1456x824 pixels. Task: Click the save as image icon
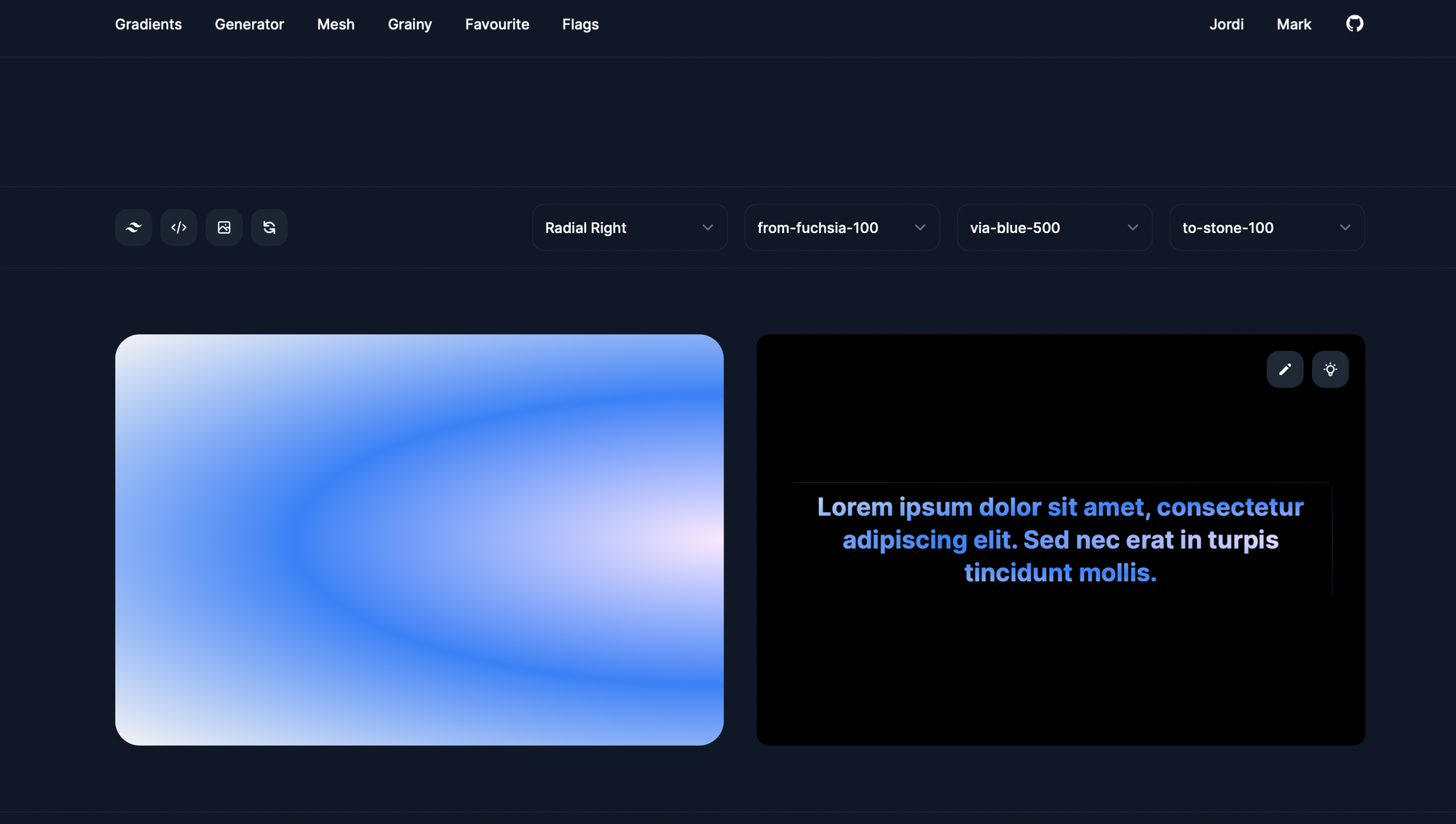coord(224,228)
